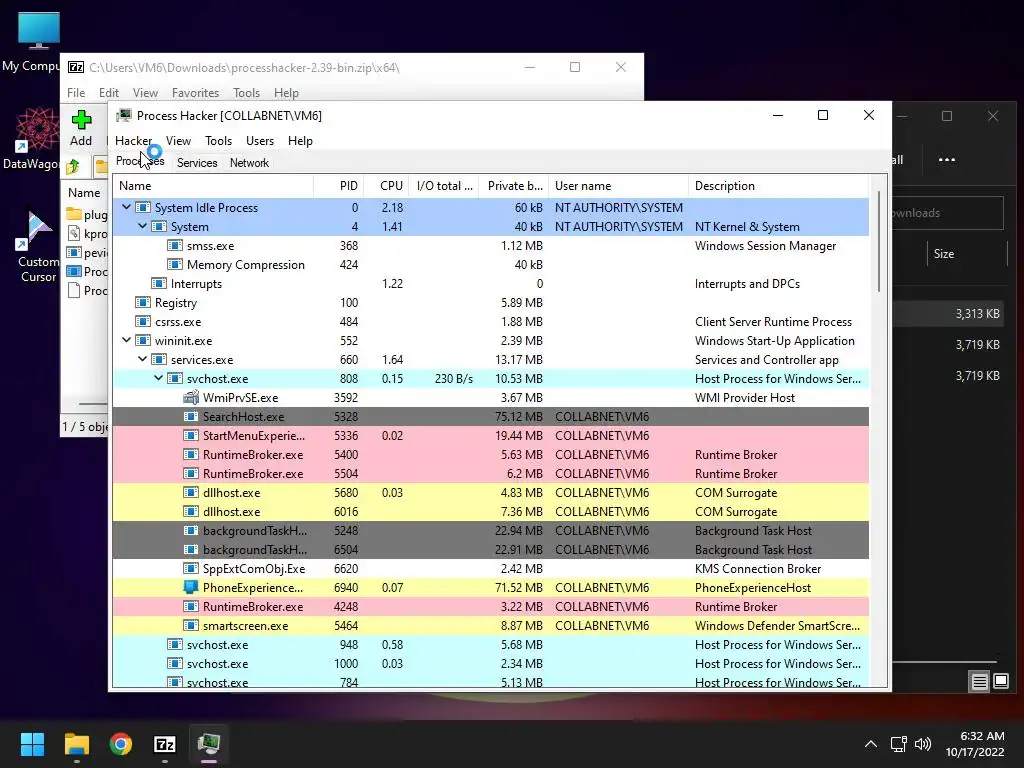Switch to the Network tab

pyautogui.click(x=249, y=163)
